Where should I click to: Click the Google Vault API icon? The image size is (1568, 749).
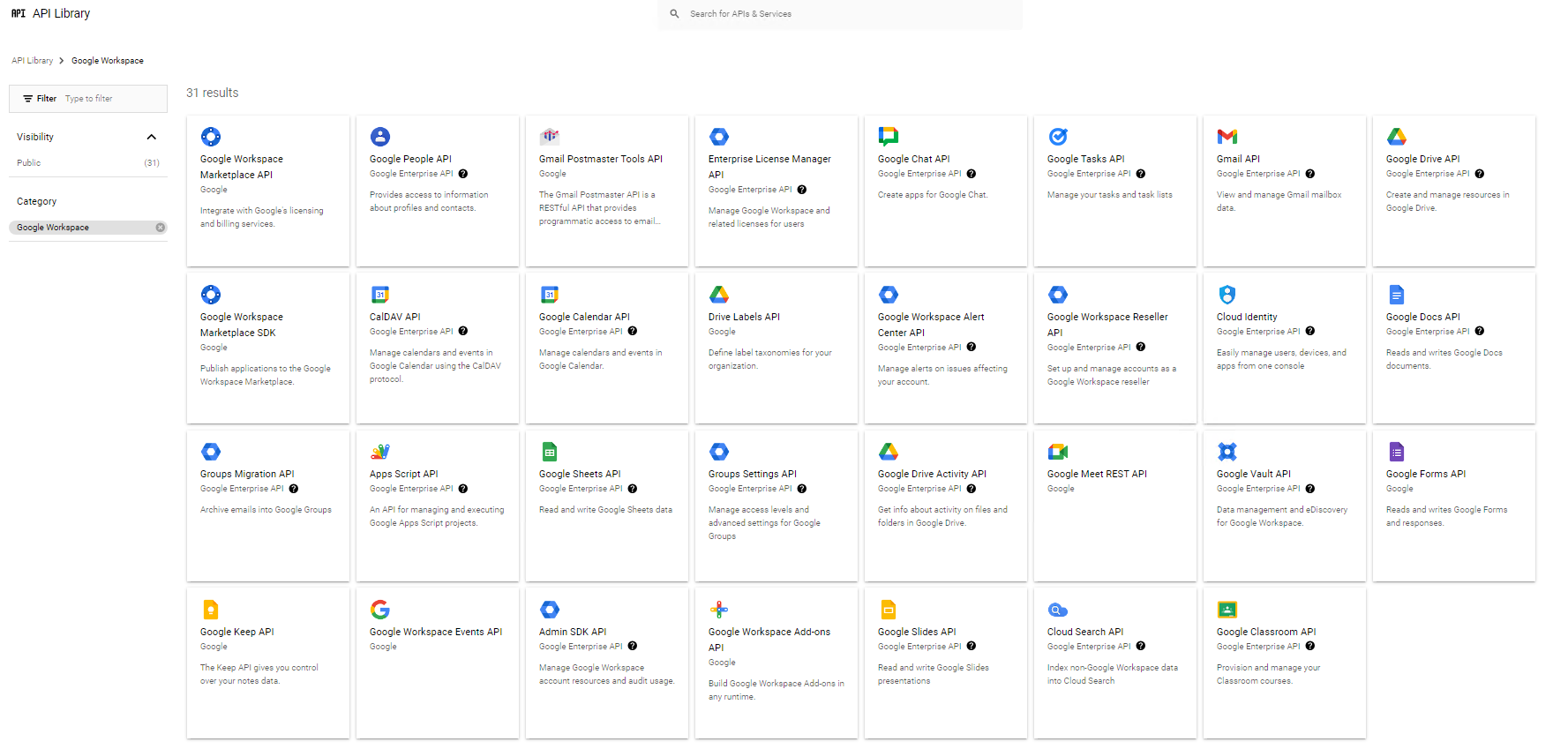pos(1227,452)
